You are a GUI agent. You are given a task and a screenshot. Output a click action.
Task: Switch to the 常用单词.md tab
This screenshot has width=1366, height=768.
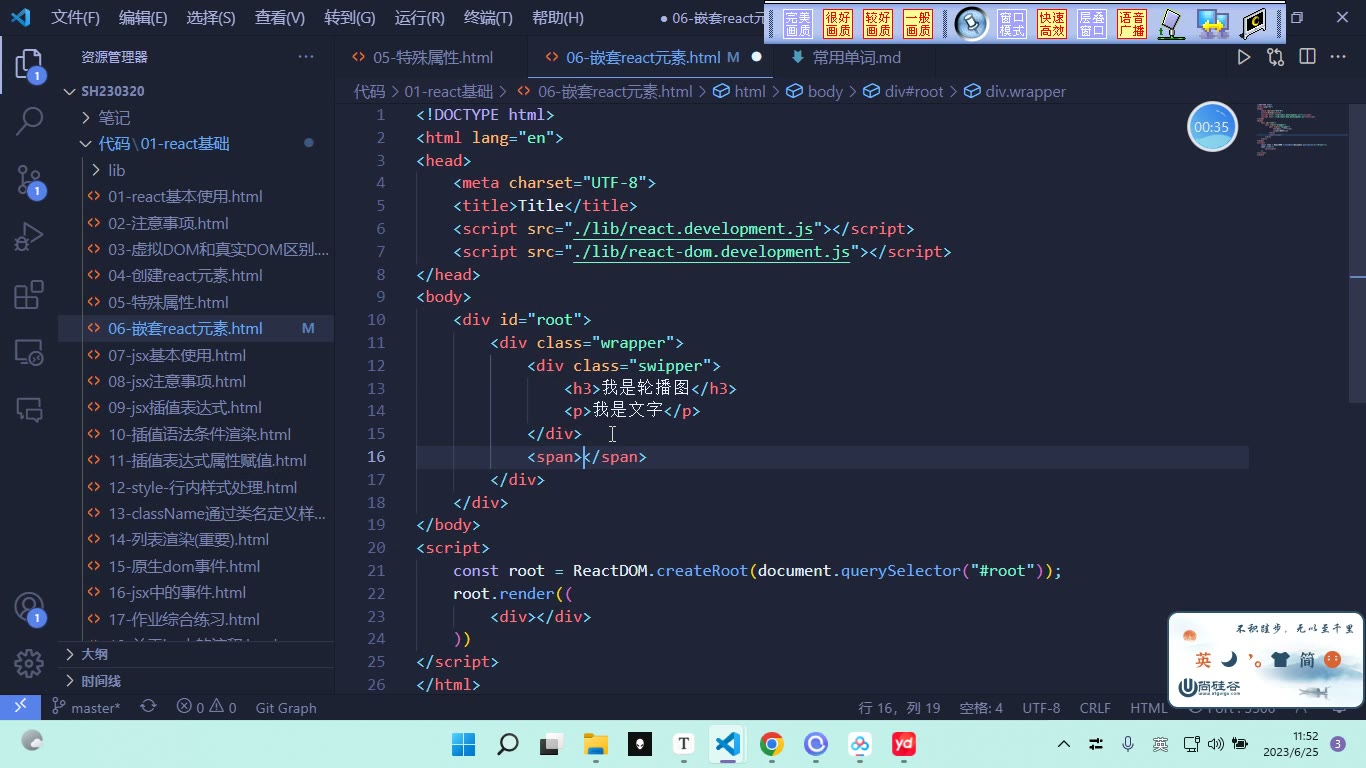(846, 57)
